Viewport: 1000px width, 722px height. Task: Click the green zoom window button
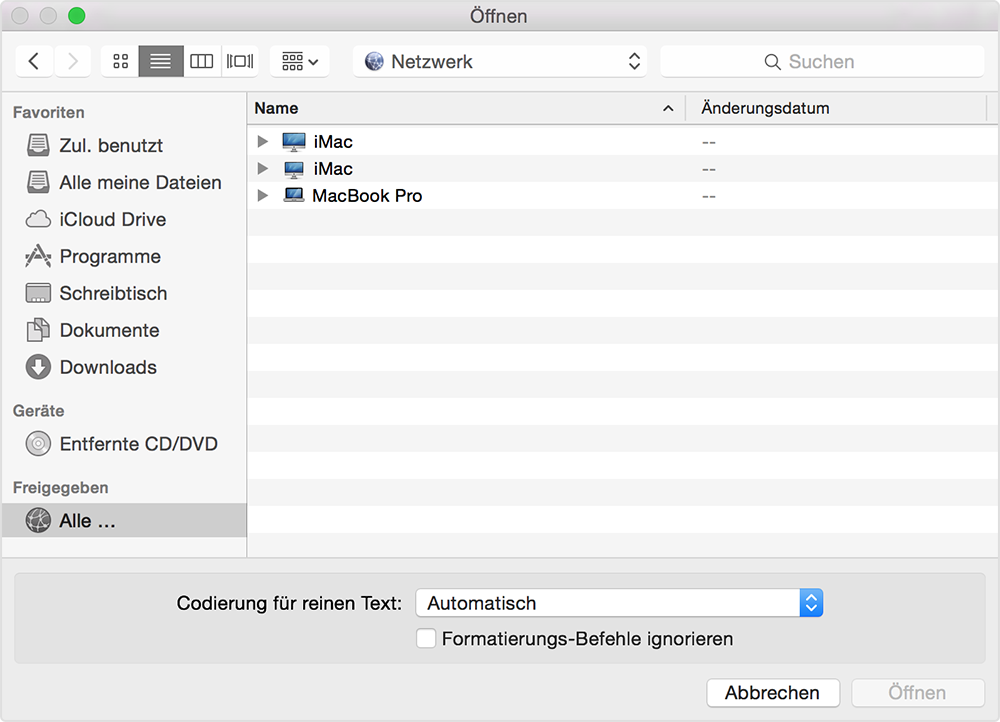click(x=77, y=15)
